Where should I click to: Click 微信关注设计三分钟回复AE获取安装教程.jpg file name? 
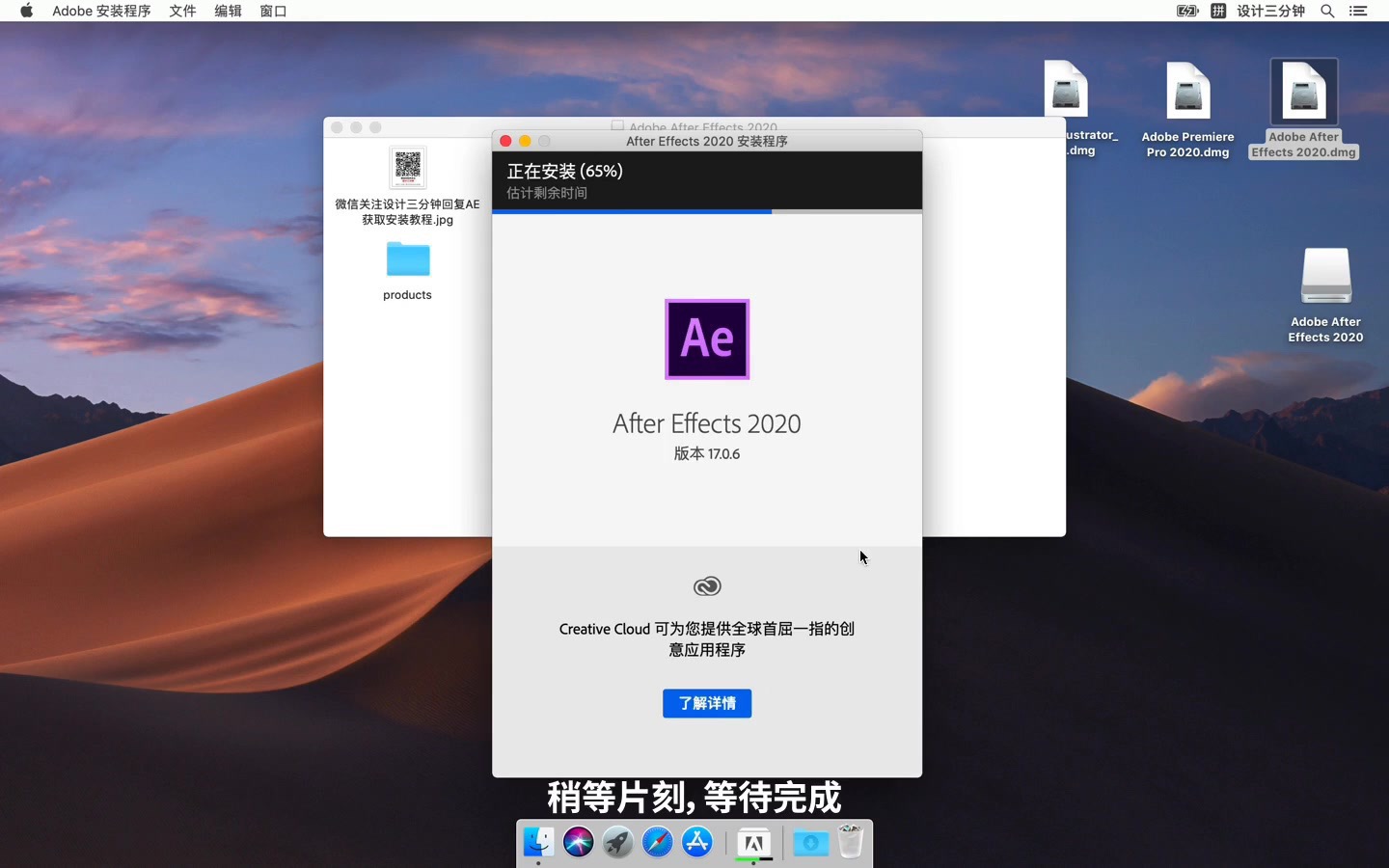pyautogui.click(x=407, y=211)
